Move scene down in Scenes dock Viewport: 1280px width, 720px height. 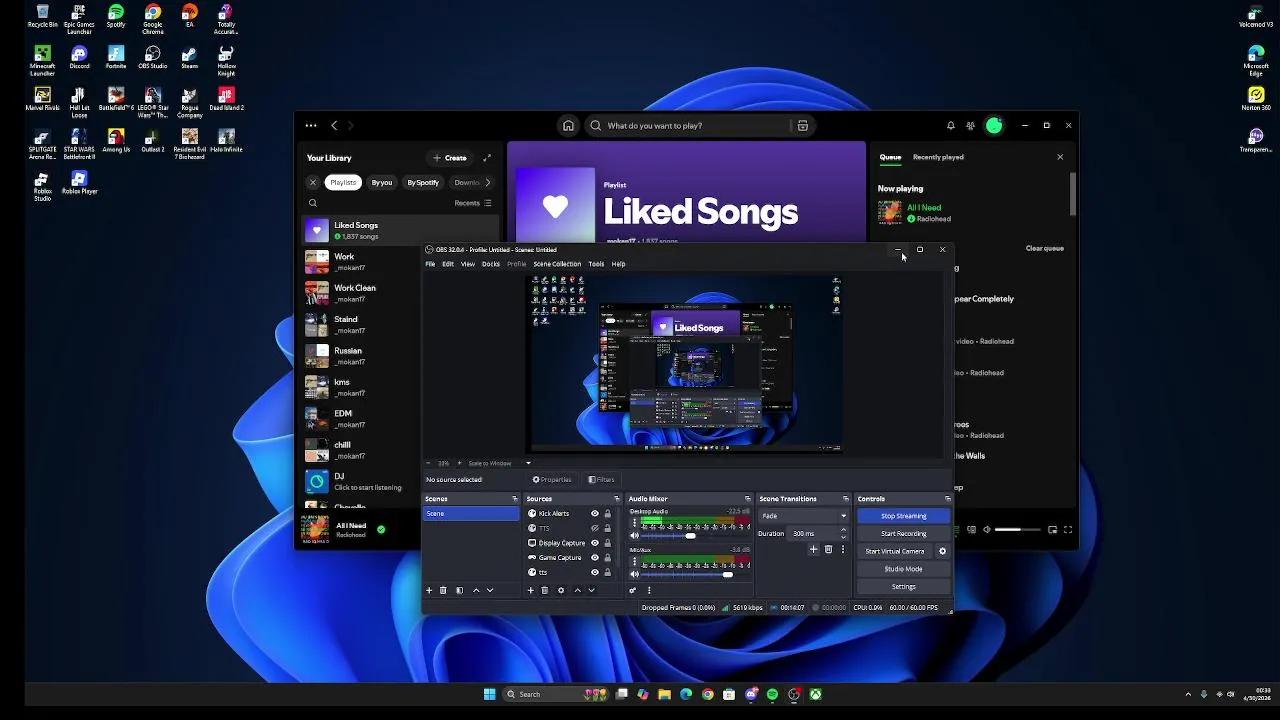(x=489, y=590)
